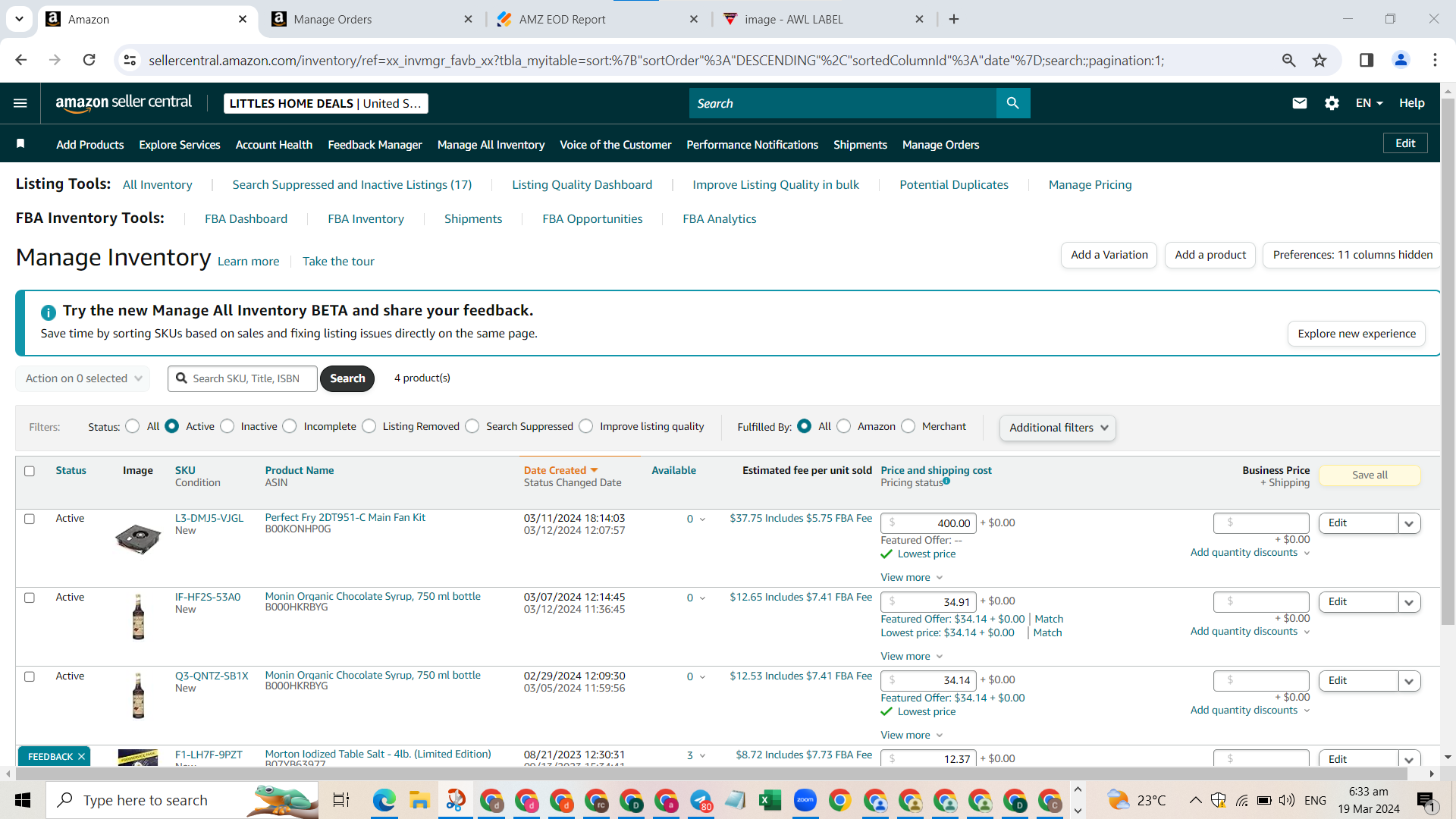Open a new browser tab

954,19
